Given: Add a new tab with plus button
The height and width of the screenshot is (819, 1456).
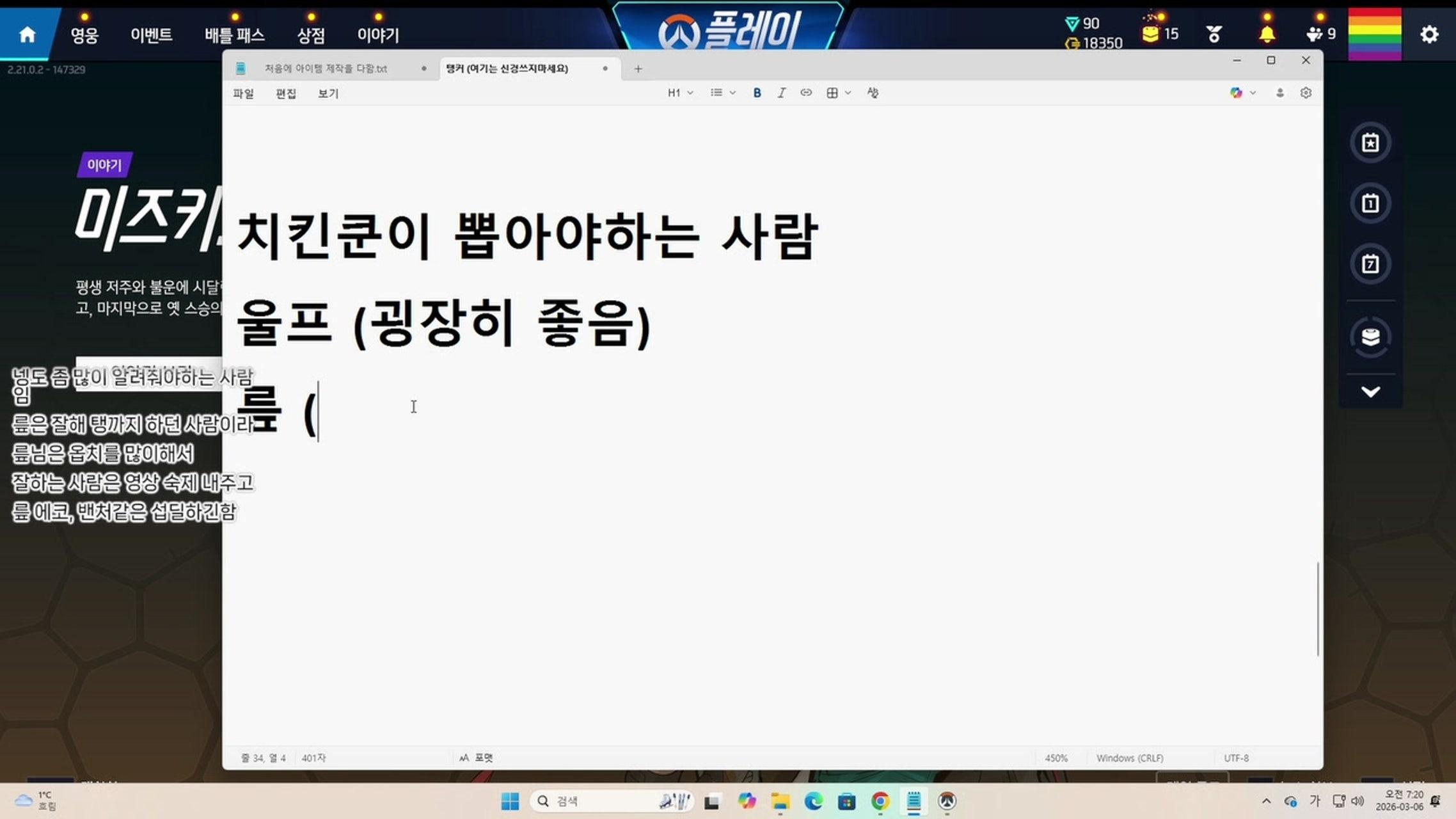Looking at the screenshot, I should coord(637,68).
